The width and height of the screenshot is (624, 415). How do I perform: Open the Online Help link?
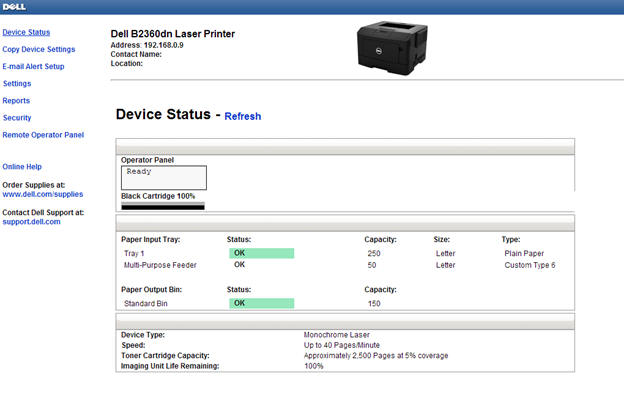coord(22,166)
